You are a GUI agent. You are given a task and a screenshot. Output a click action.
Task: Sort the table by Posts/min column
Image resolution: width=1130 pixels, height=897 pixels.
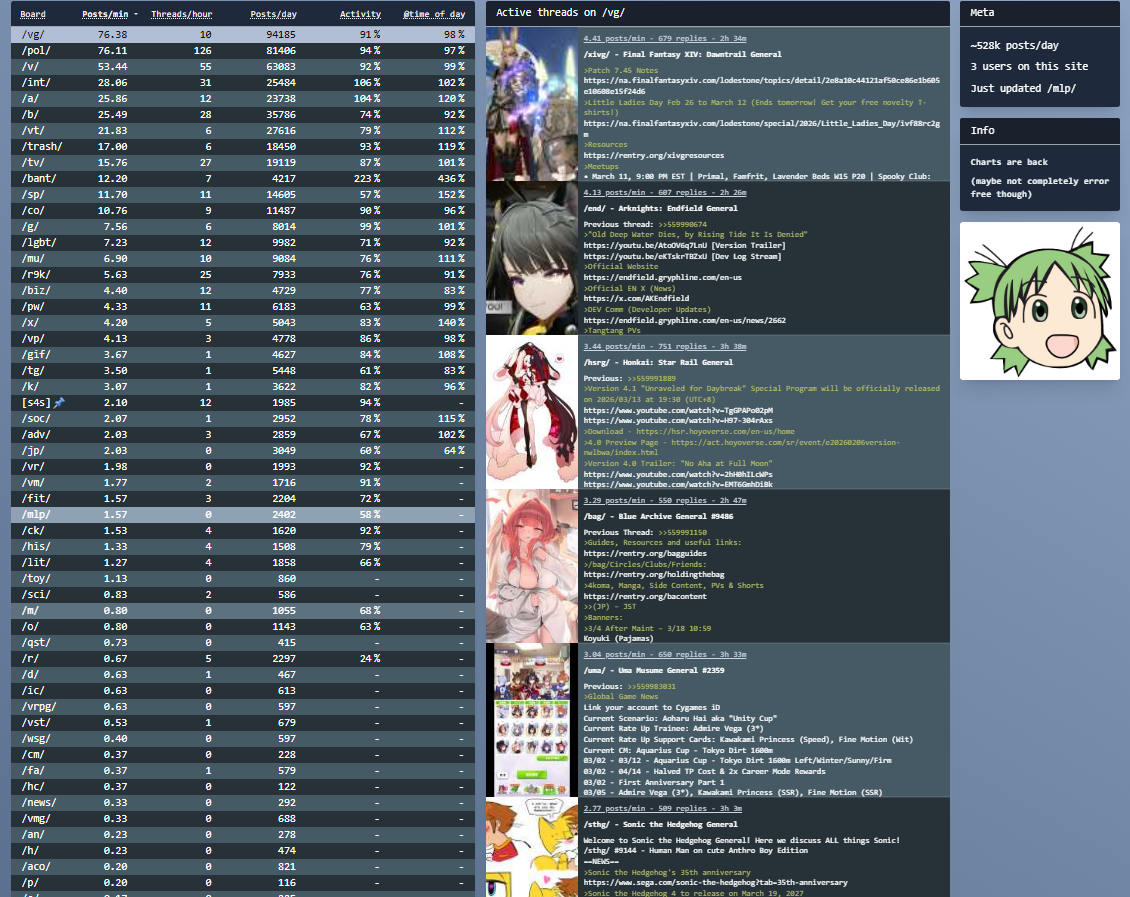pos(104,14)
